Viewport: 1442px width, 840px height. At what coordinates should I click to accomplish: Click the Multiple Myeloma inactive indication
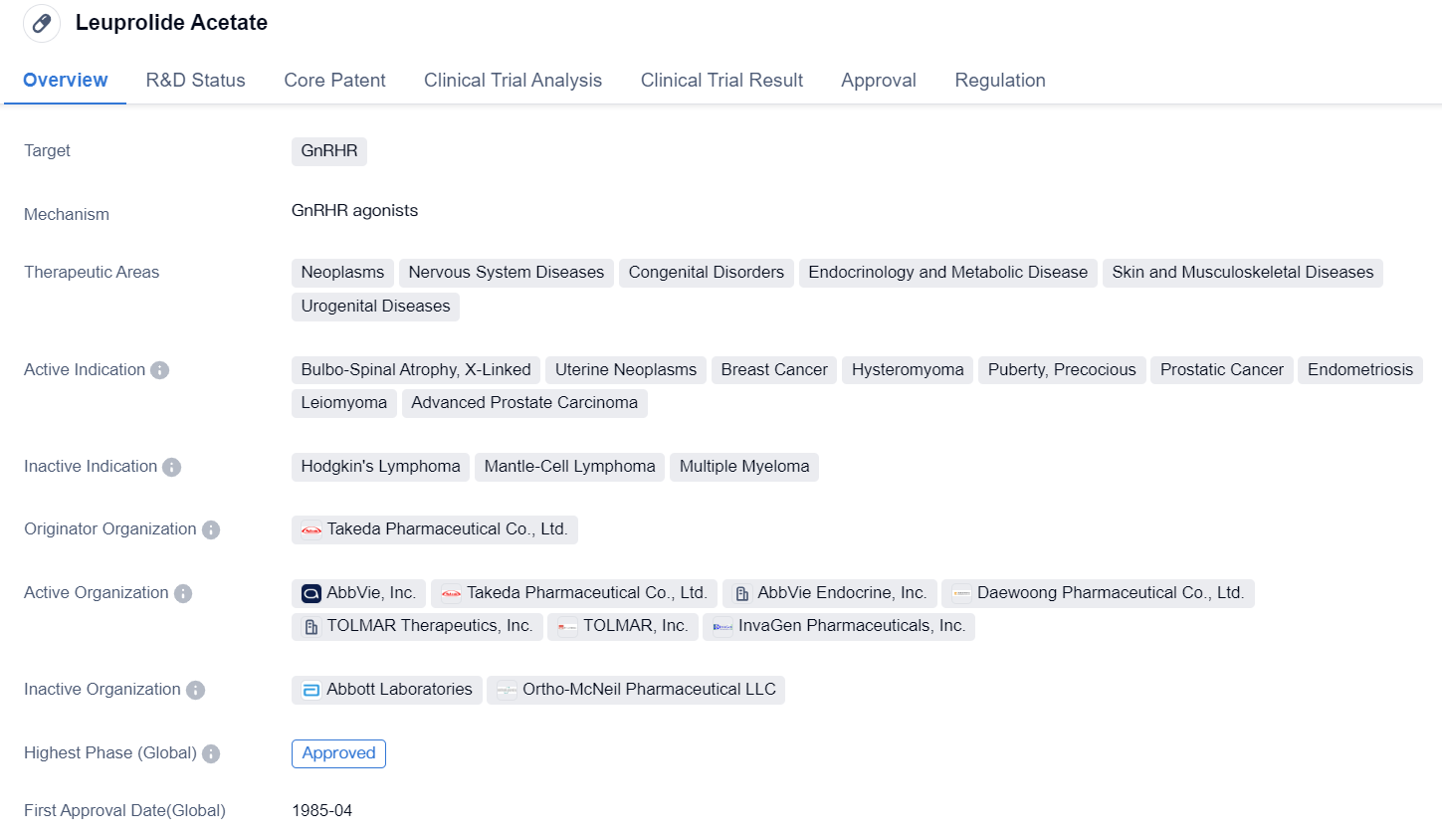(x=743, y=467)
